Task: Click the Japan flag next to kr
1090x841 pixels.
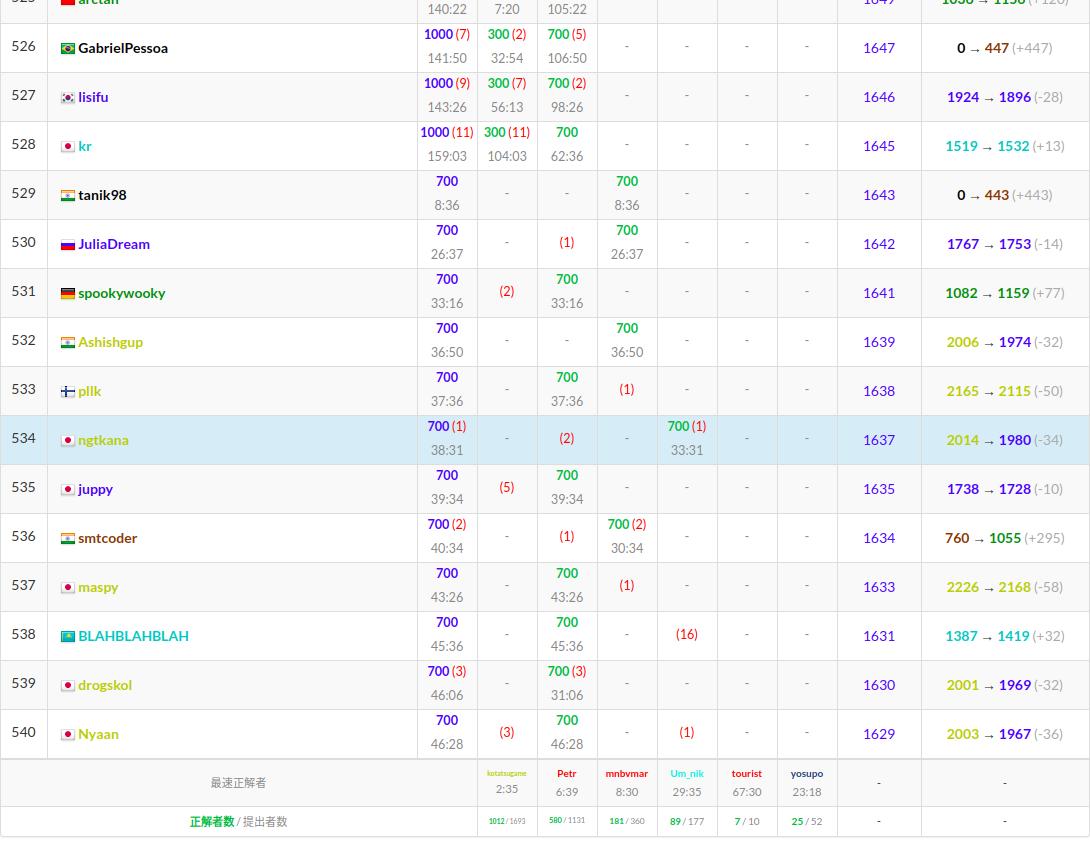Action: click(x=67, y=145)
